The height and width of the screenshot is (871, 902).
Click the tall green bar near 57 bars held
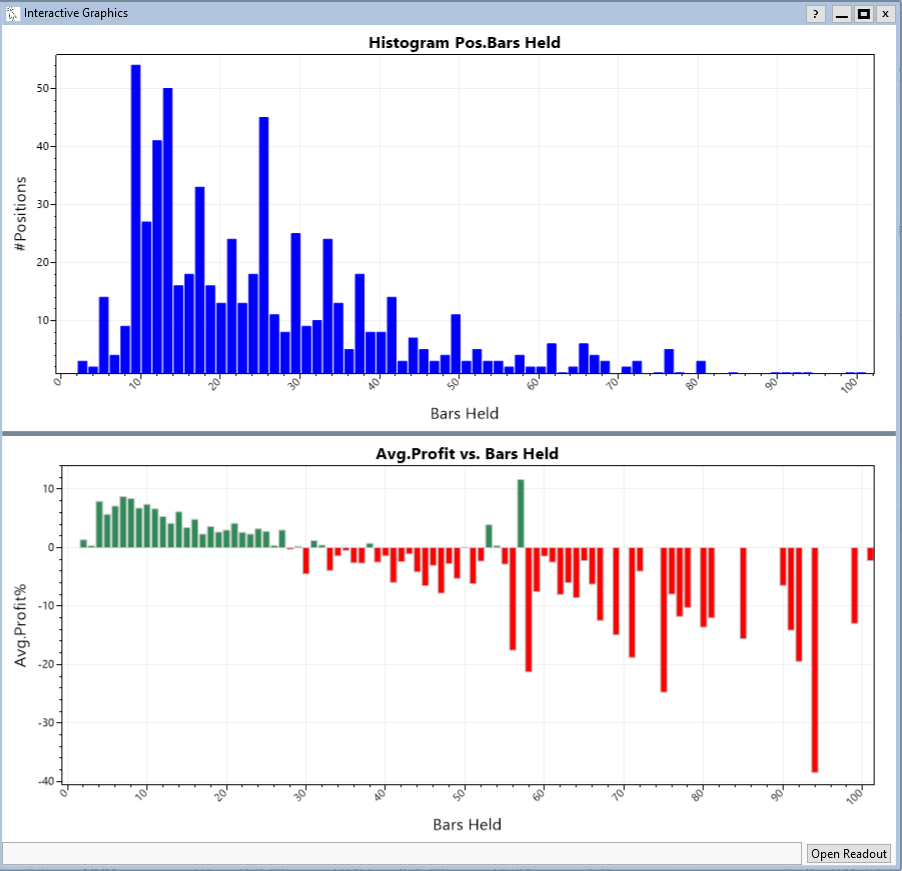(x=521, y=514)
